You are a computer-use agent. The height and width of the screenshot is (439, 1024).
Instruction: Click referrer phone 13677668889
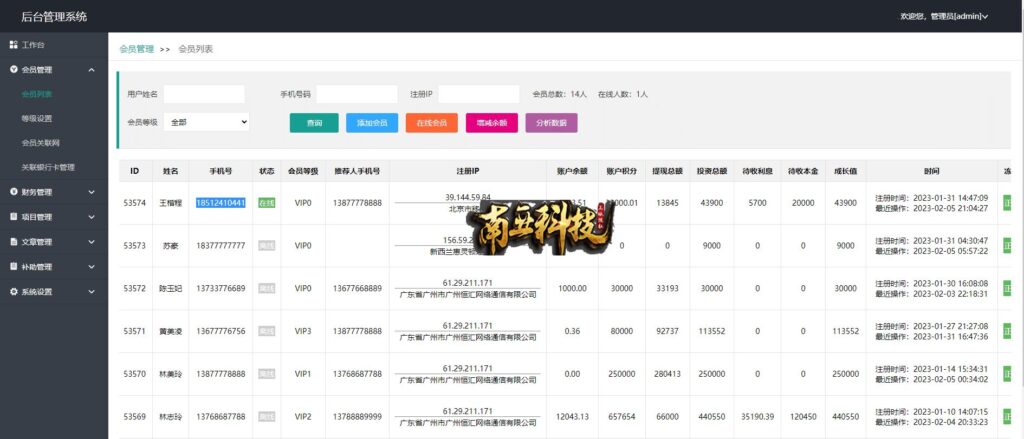(357, 288)
